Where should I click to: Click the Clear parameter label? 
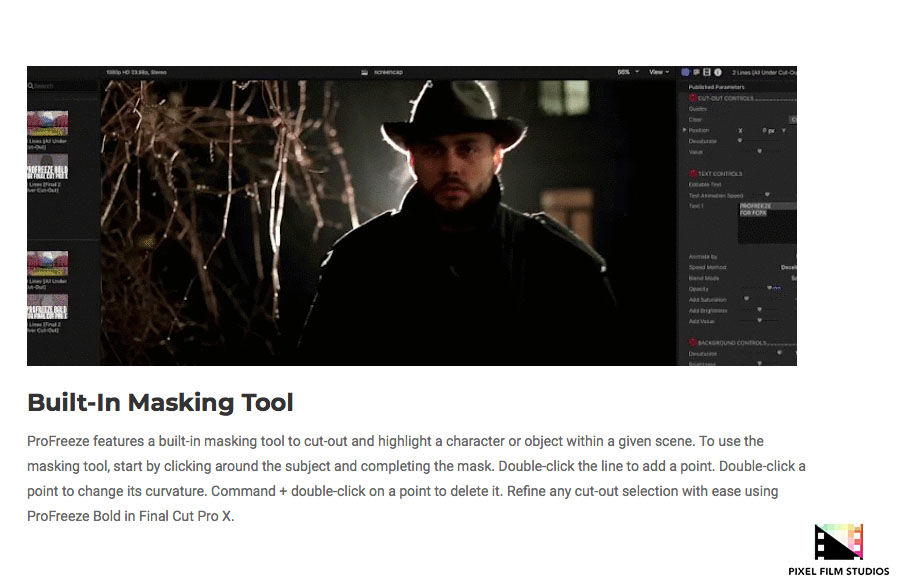tap(695, 119)
